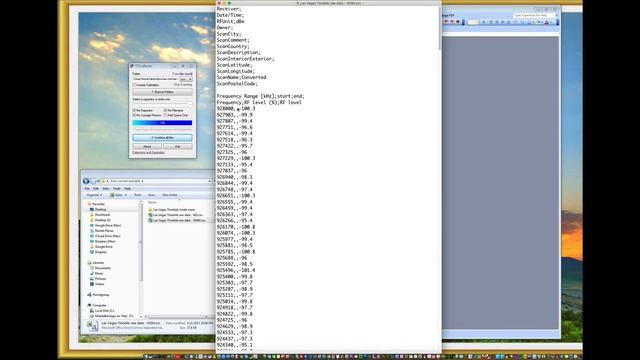Screen dimensions: 640x360
Task: Collapse the Libraries group
Action: pos(96,263)
